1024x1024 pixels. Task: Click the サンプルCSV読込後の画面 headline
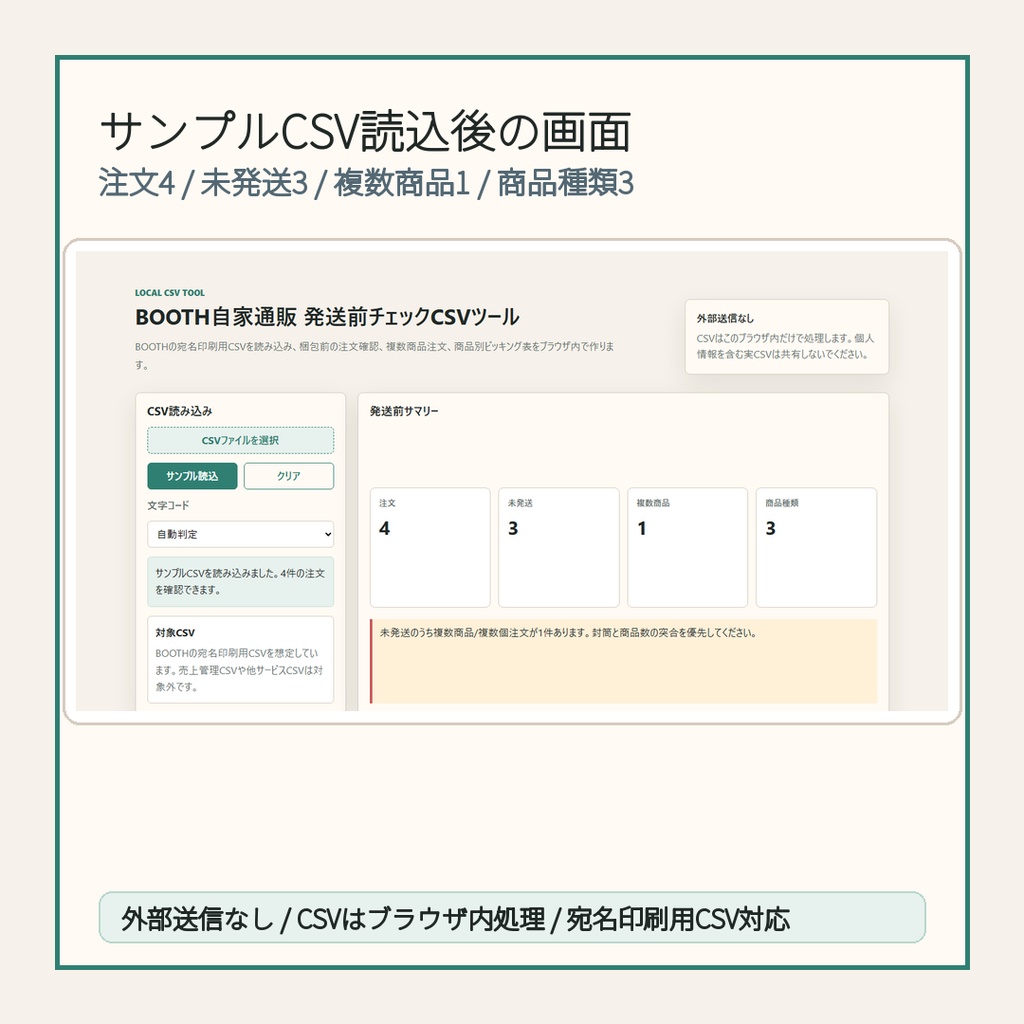coord(366,131)
